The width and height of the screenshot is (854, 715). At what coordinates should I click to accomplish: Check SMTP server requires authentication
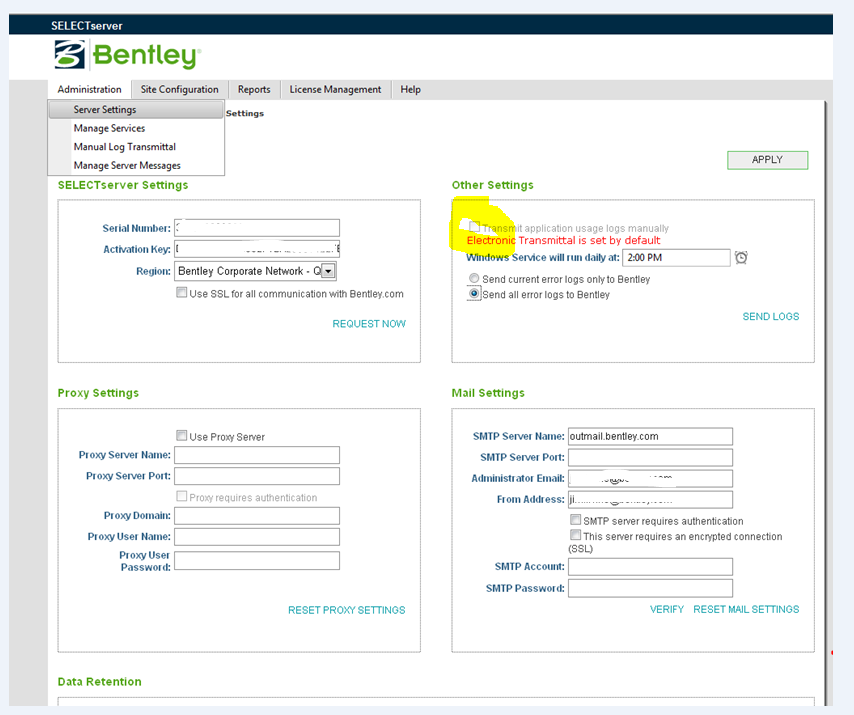click(x=575, y=520)
